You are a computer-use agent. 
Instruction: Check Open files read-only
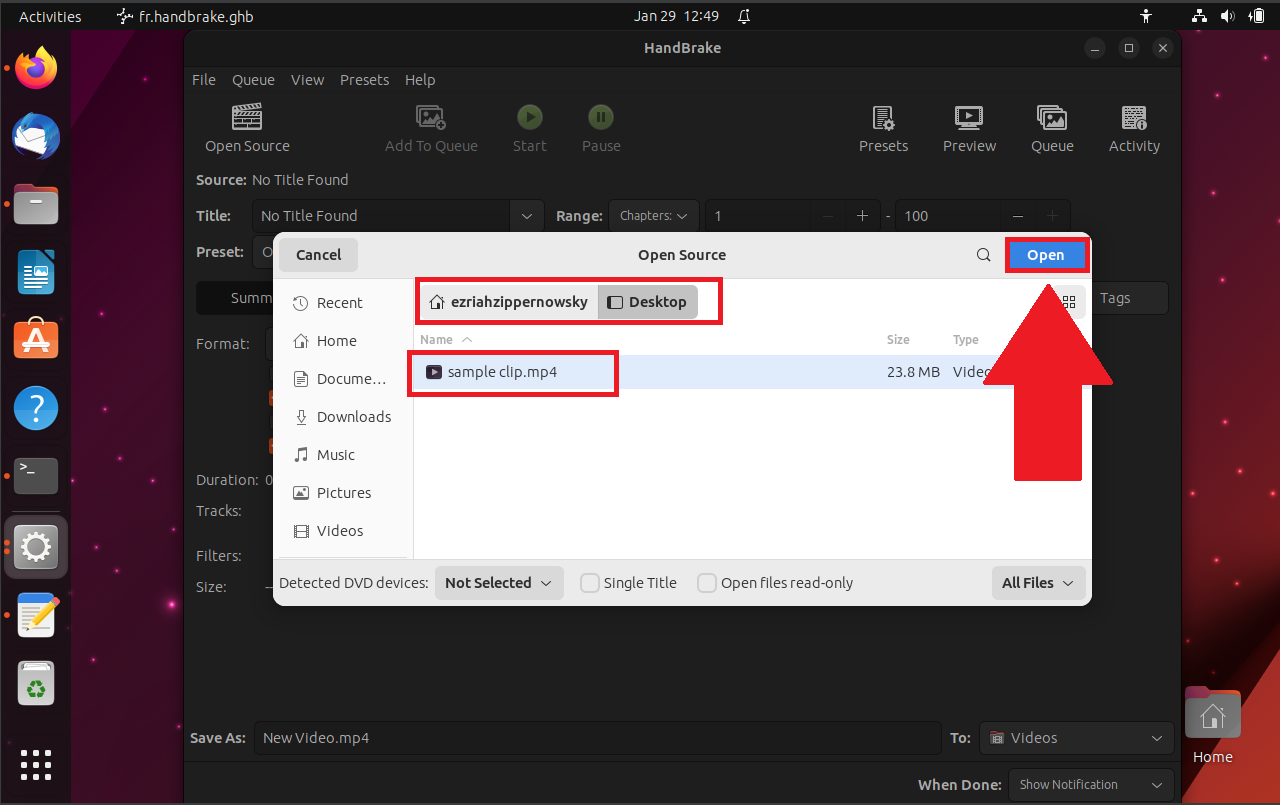(x=707, y=582)
